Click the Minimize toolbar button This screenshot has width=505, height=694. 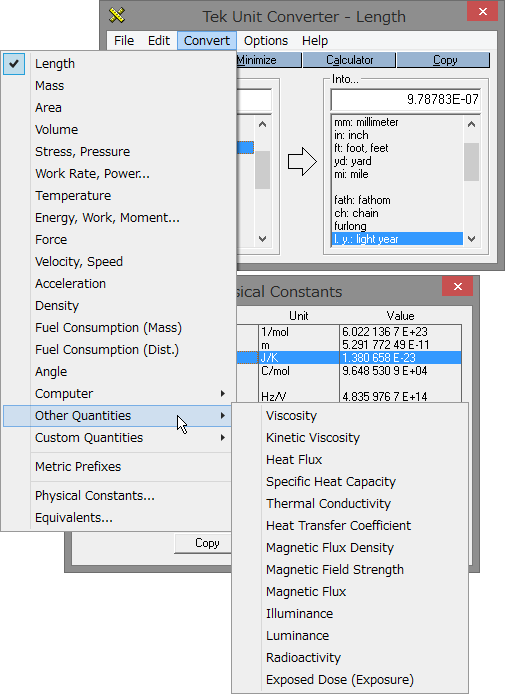click(269, 60)
